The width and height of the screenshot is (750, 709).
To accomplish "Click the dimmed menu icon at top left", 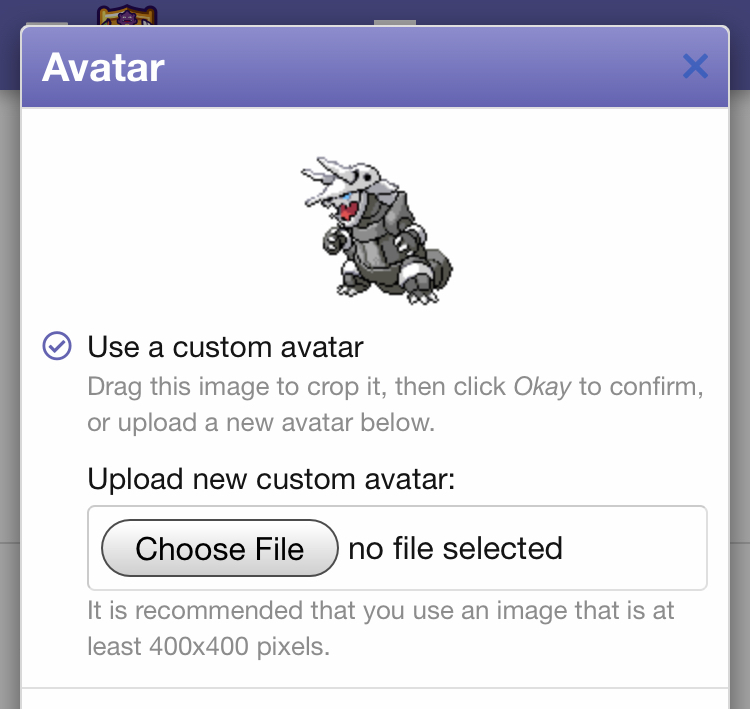I will tap(45, 18).
